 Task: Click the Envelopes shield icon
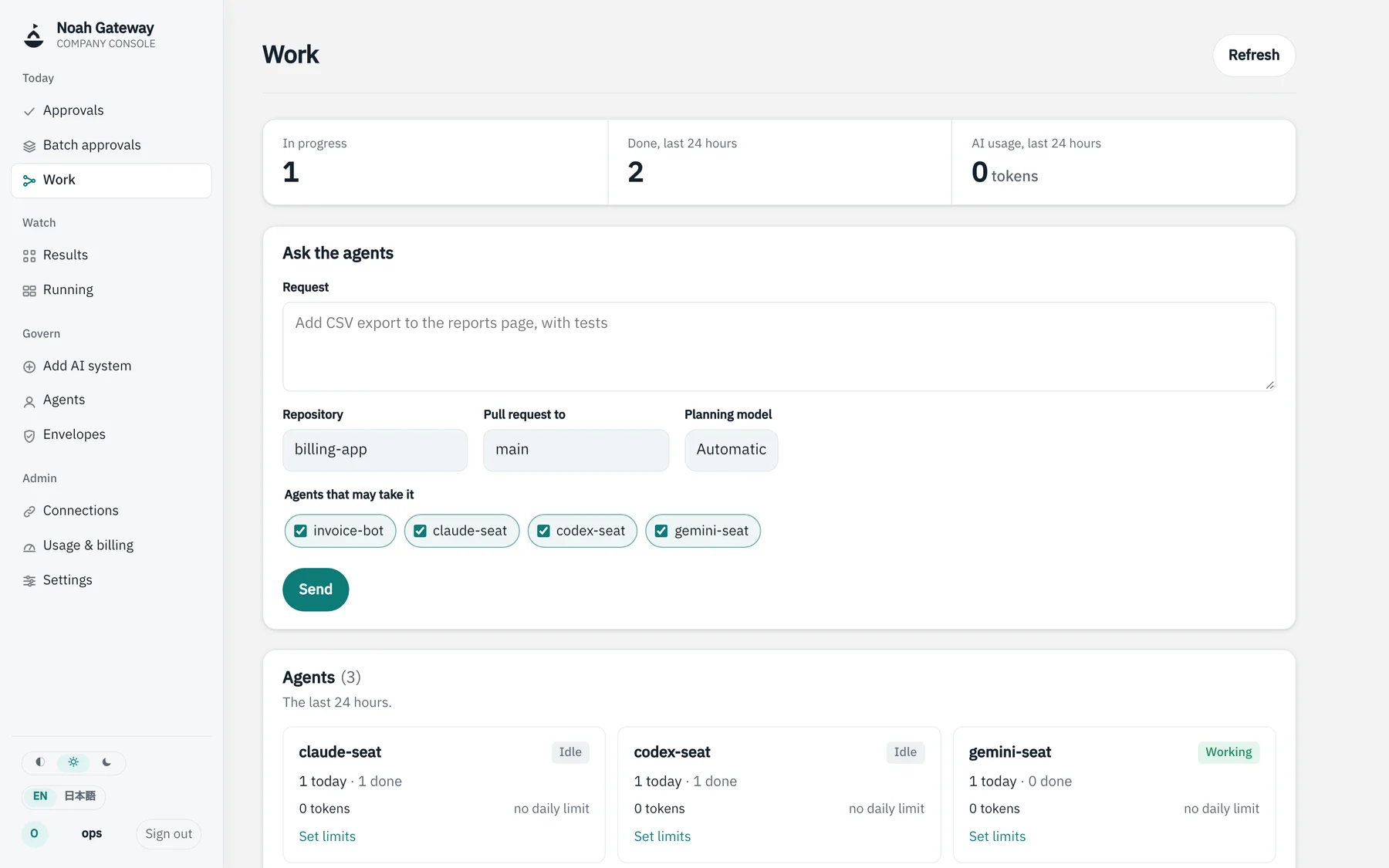(x=29, y=435)
